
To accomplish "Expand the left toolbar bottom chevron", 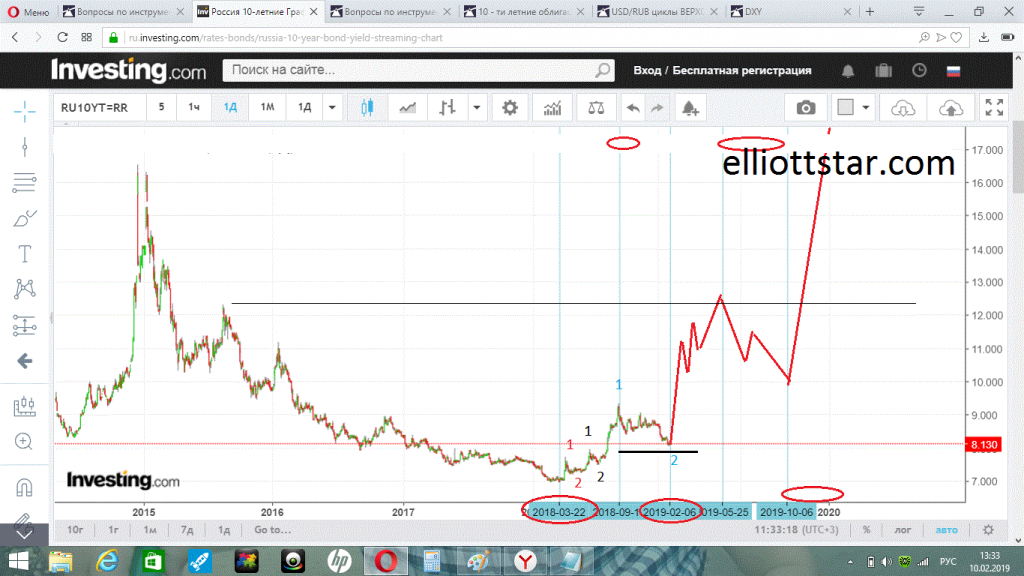I will (x=24, y=534).
